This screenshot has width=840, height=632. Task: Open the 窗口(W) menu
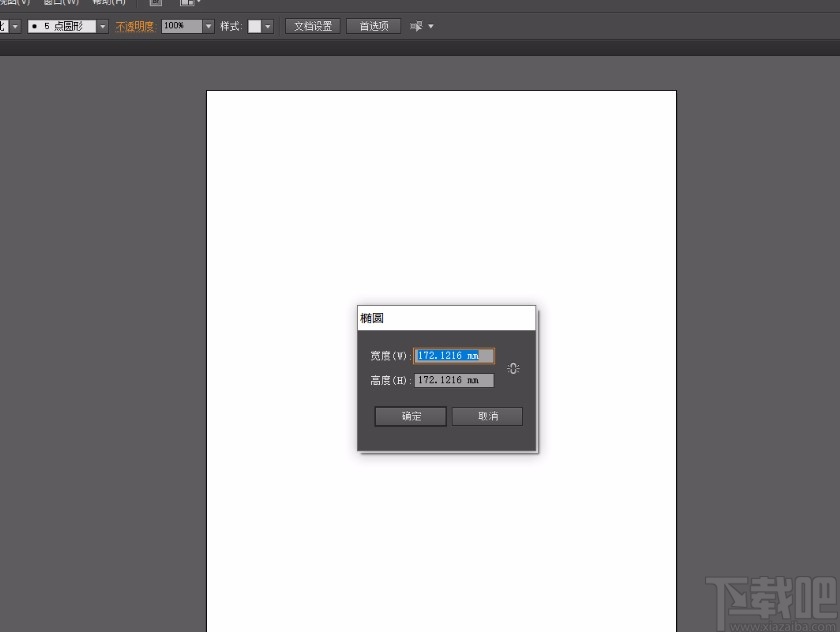(60, 3)
